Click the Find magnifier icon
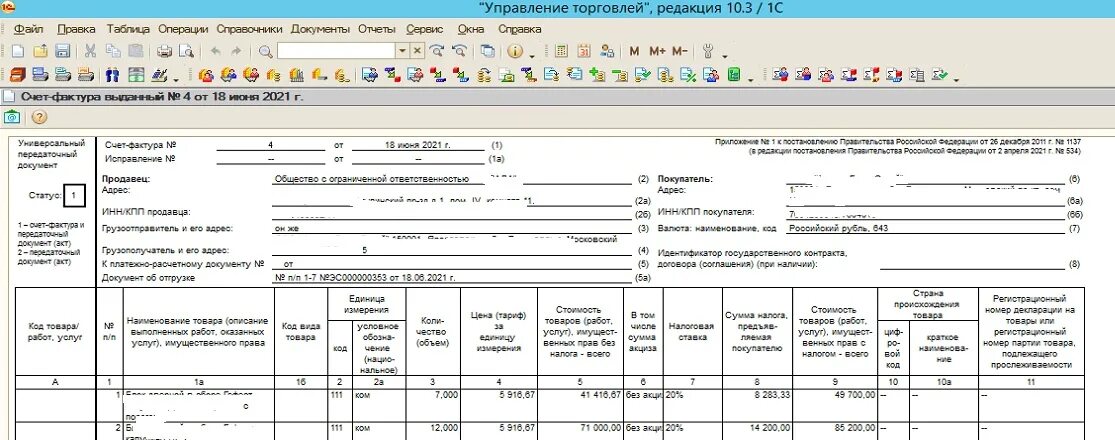 (x=265, y=51)
